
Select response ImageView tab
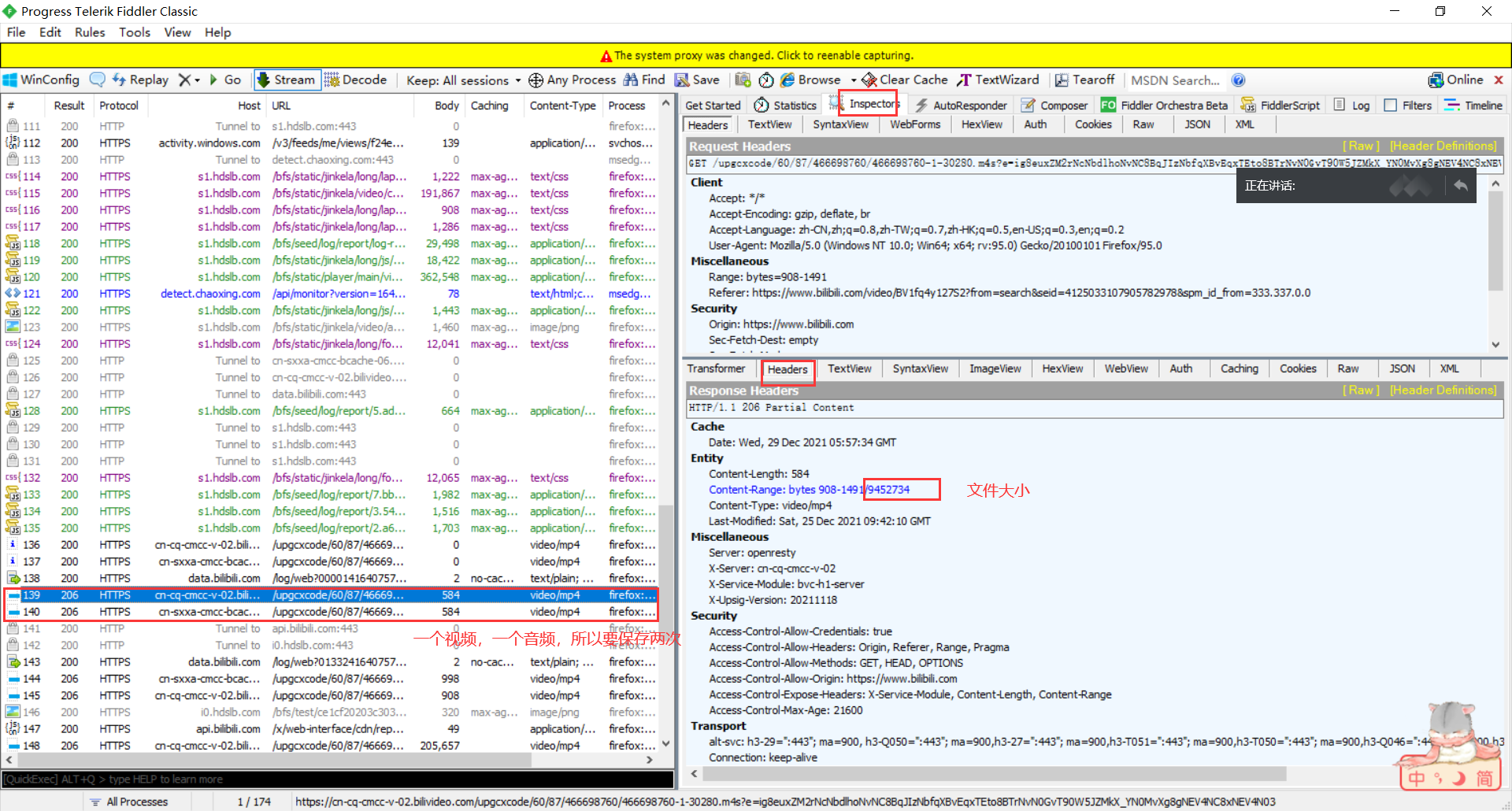[x=995, y=368]
